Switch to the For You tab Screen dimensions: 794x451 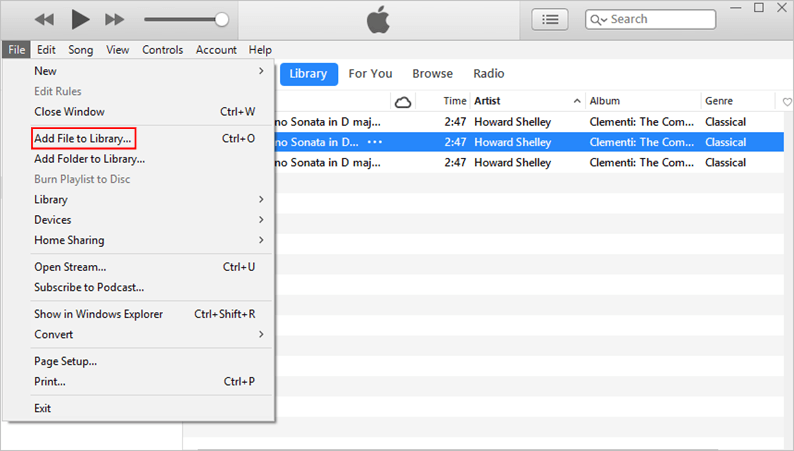coord(370,74)
